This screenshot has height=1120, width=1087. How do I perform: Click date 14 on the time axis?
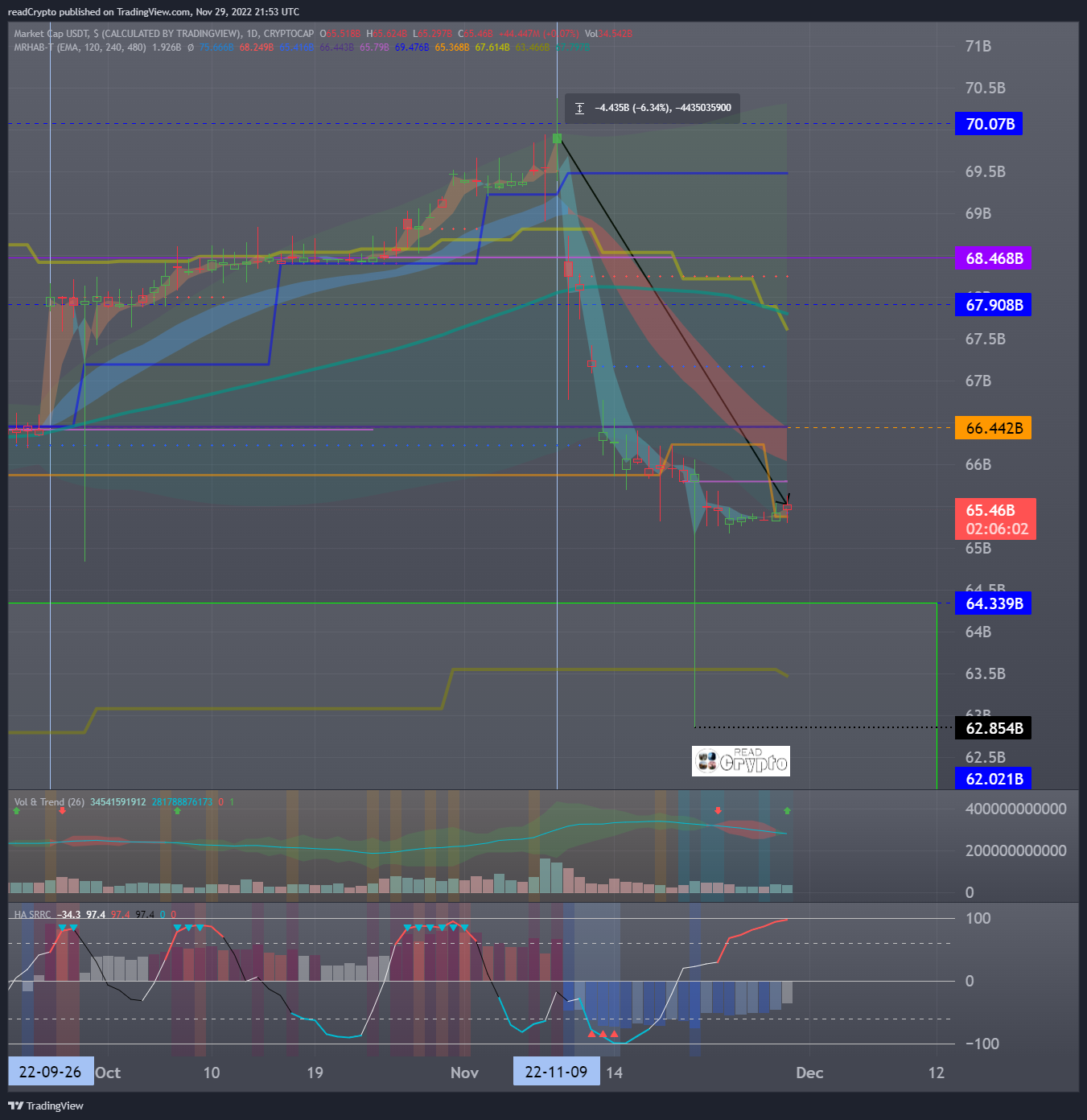point(614,1073)
